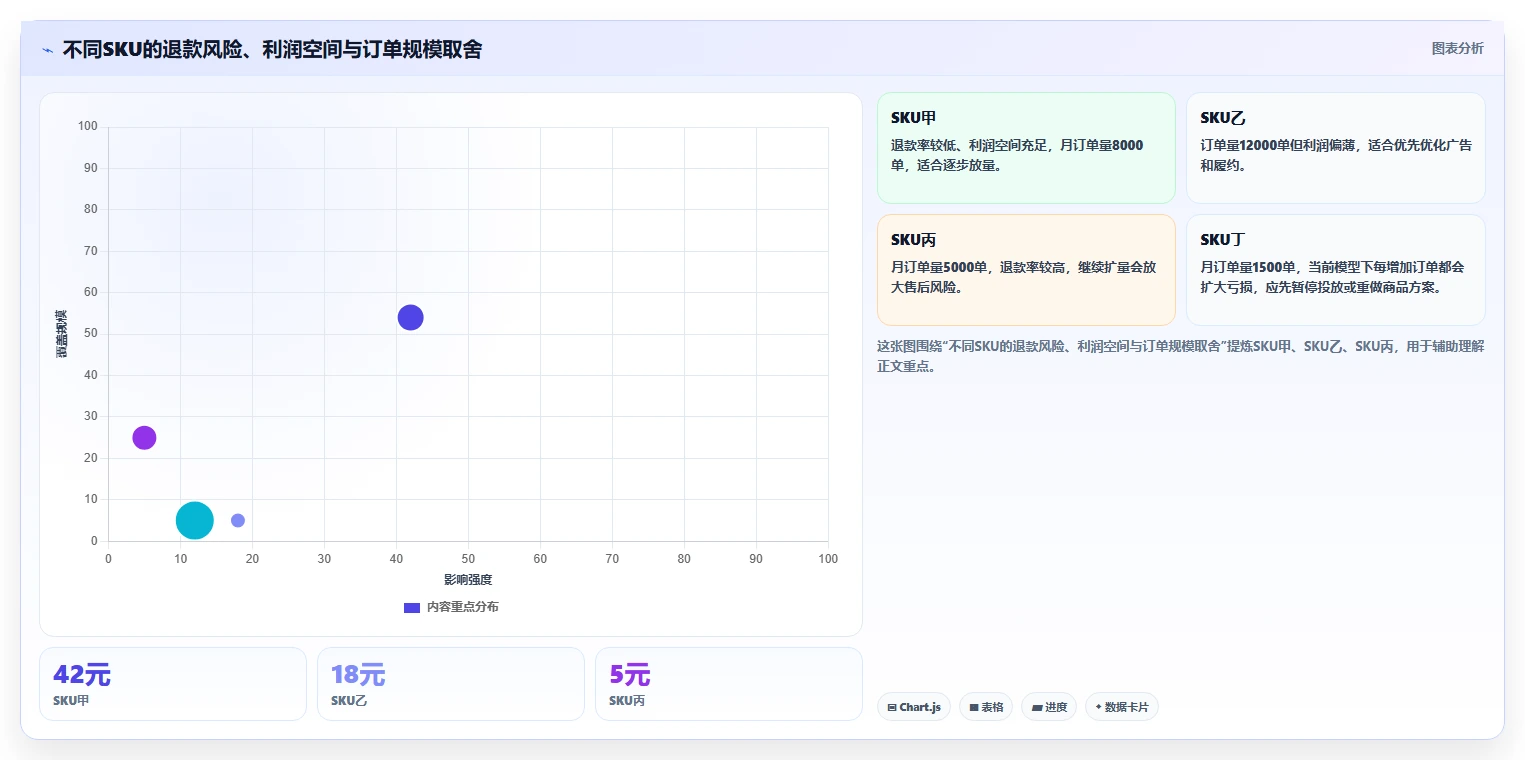
Task: Click the 42元 SKU甲 stat card
Action: pyautogui.click(x=173, y=684)
